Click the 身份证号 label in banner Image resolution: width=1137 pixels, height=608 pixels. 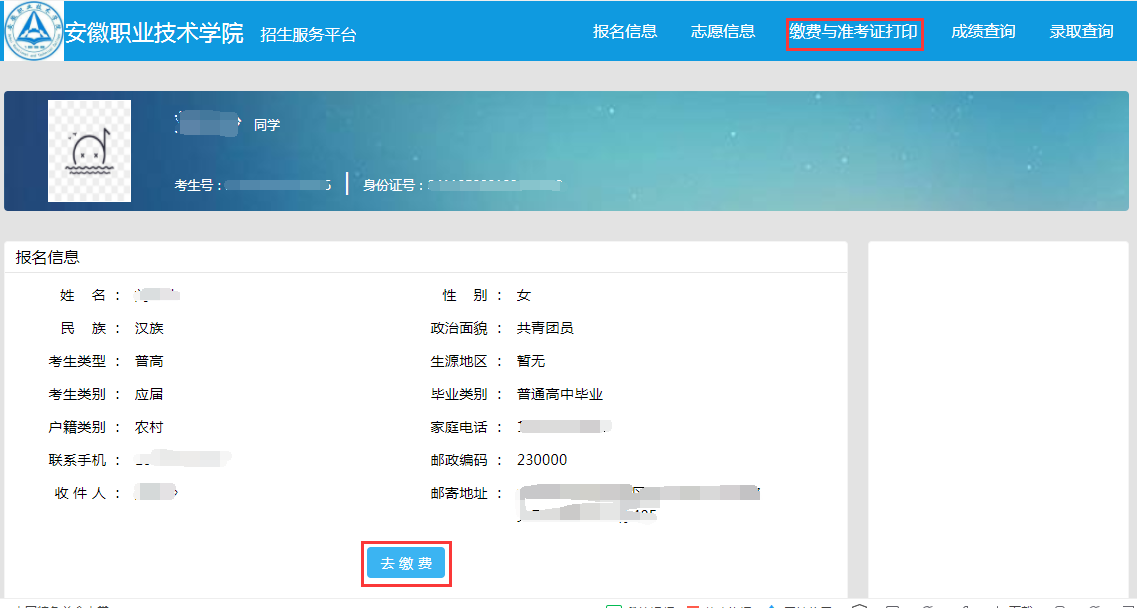392,185
